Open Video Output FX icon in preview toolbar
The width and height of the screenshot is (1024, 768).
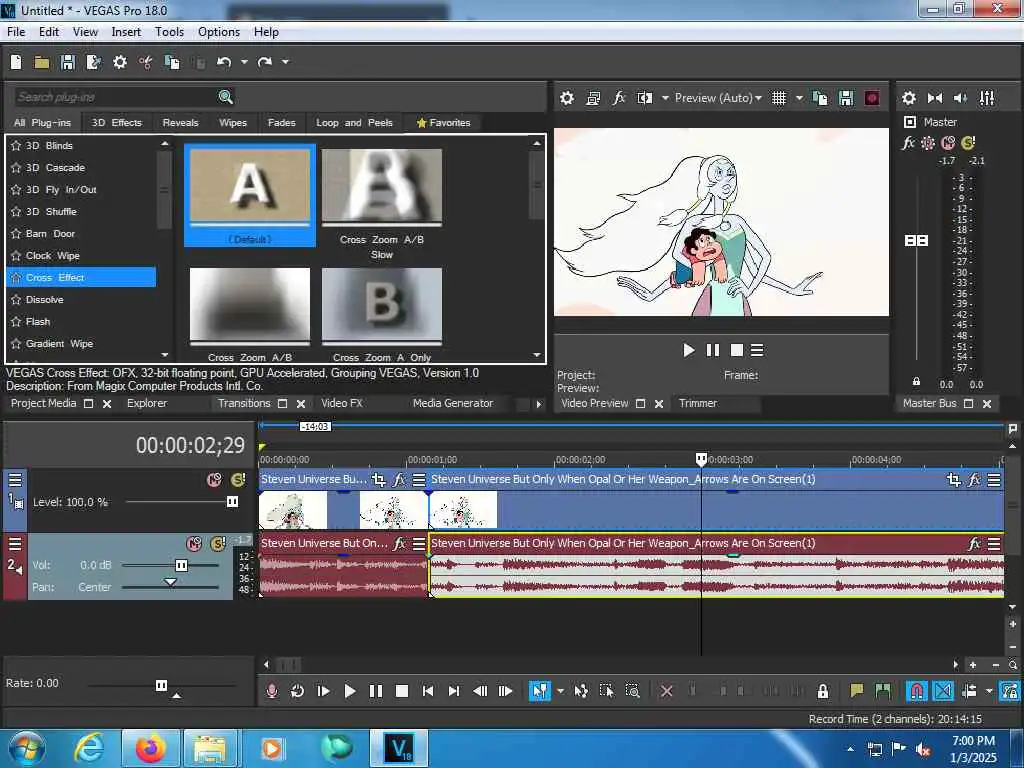point(618,98)
